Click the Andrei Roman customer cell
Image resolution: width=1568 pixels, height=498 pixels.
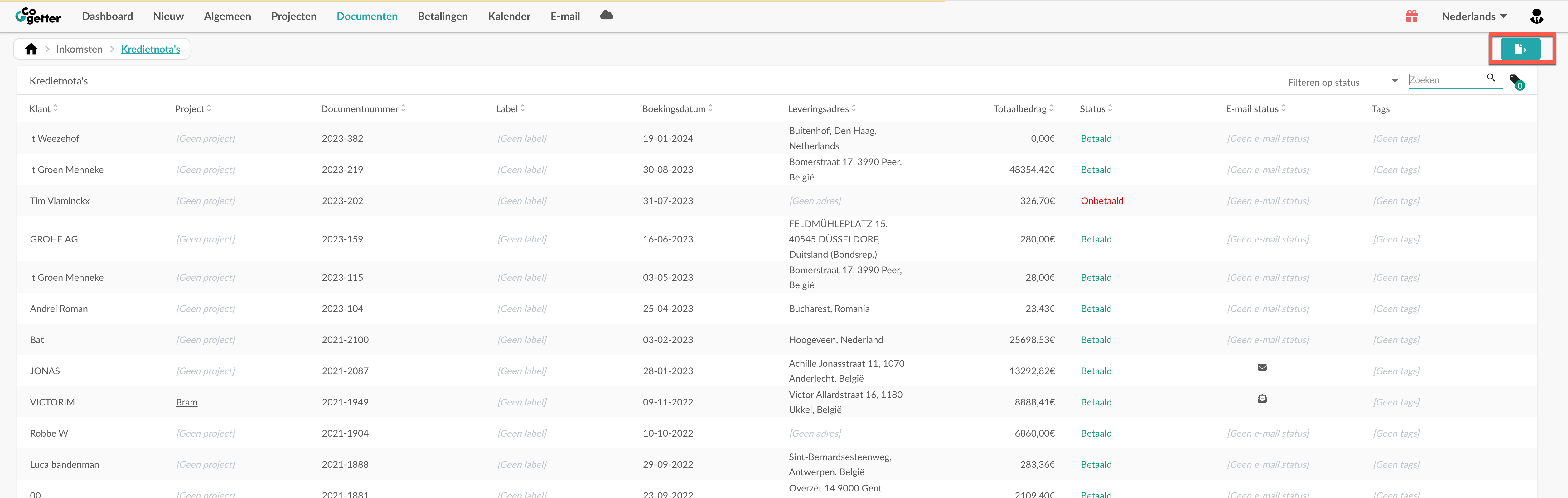click(58, 308)
